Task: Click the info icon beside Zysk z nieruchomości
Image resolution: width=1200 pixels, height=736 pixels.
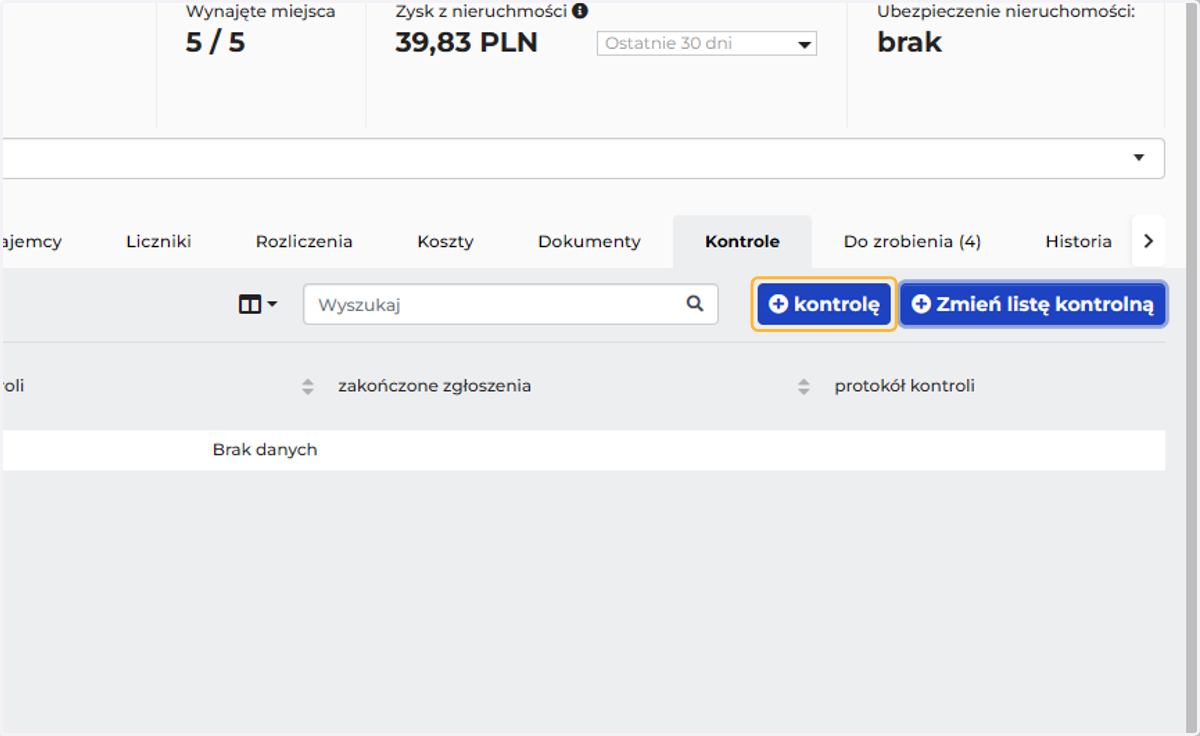Action: 580,12
